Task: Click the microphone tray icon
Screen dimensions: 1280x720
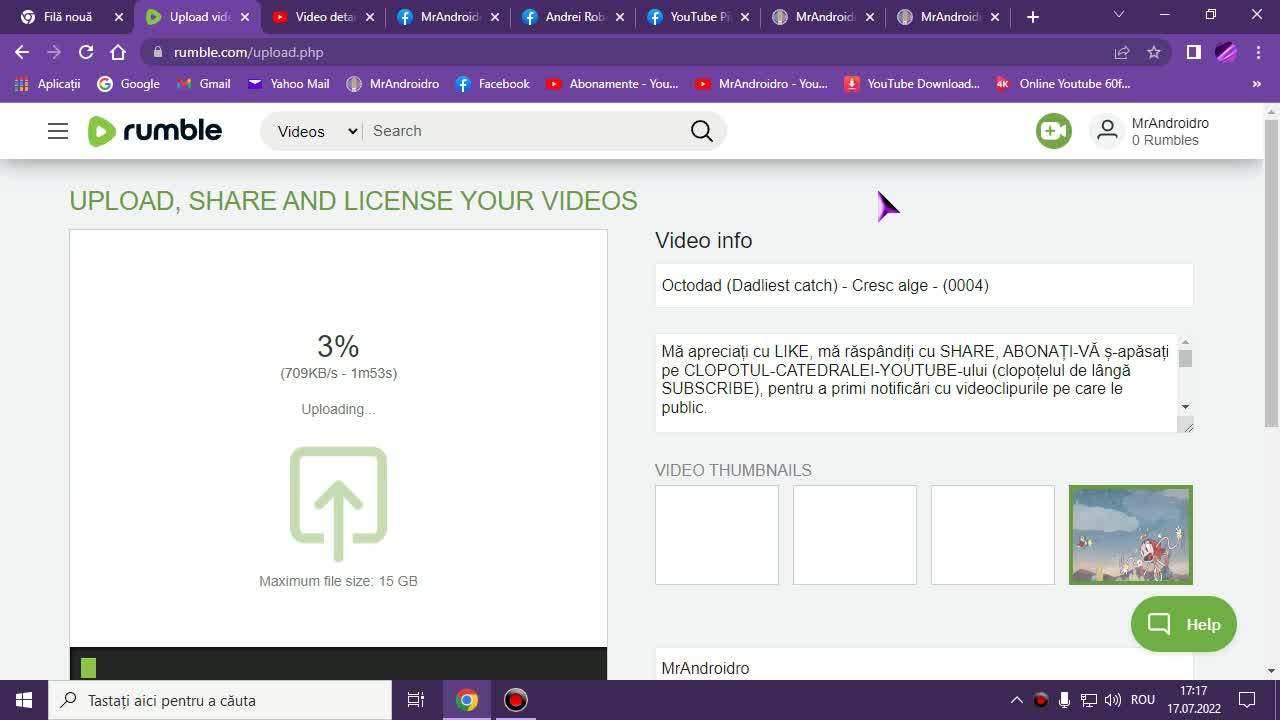Action: pyautogui.click(x=1065, y=700)
